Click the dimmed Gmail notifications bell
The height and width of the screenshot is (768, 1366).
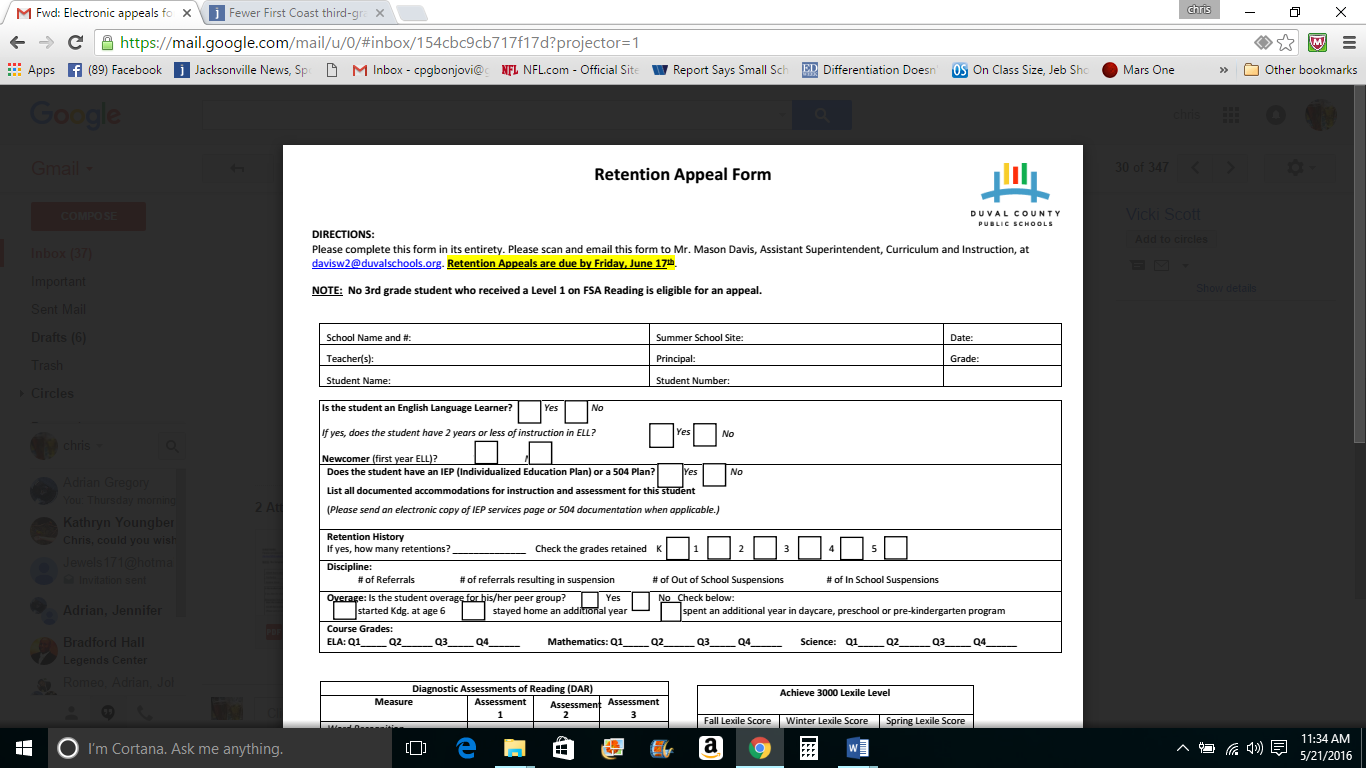pos(1275,114)
